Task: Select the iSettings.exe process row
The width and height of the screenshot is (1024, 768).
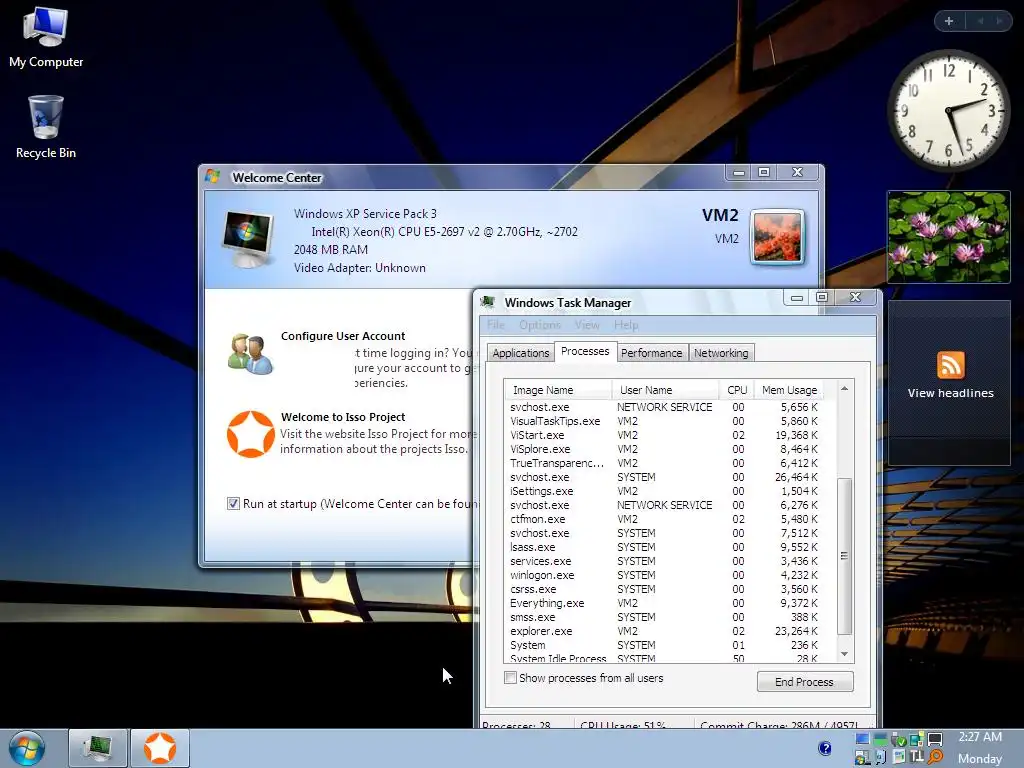Action: 664,491
